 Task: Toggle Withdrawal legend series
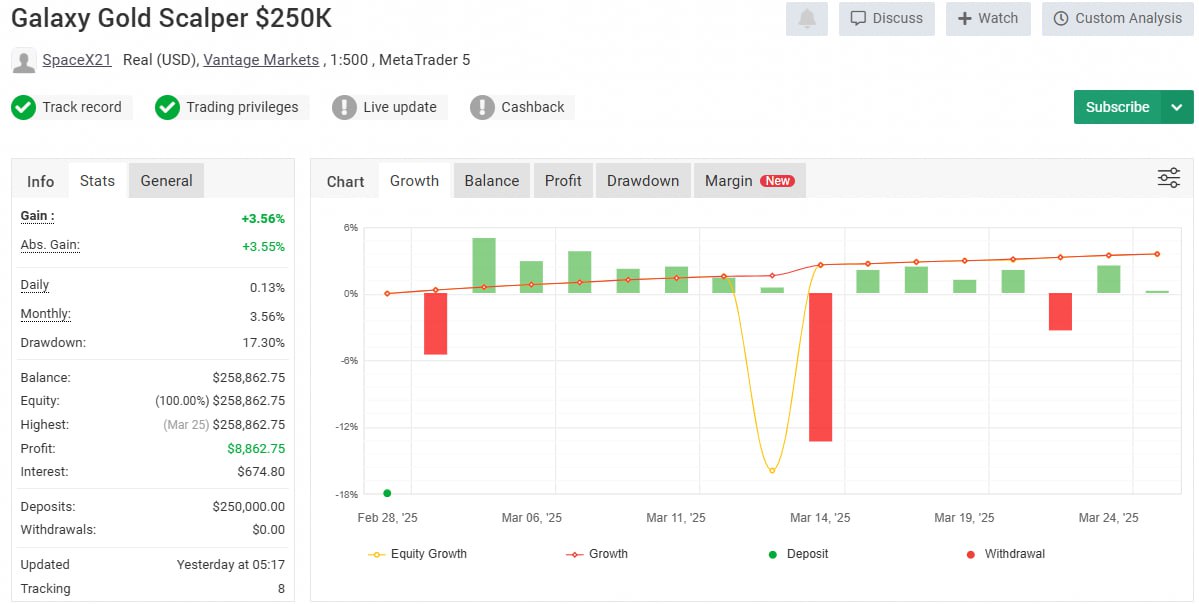[1006, 554]
